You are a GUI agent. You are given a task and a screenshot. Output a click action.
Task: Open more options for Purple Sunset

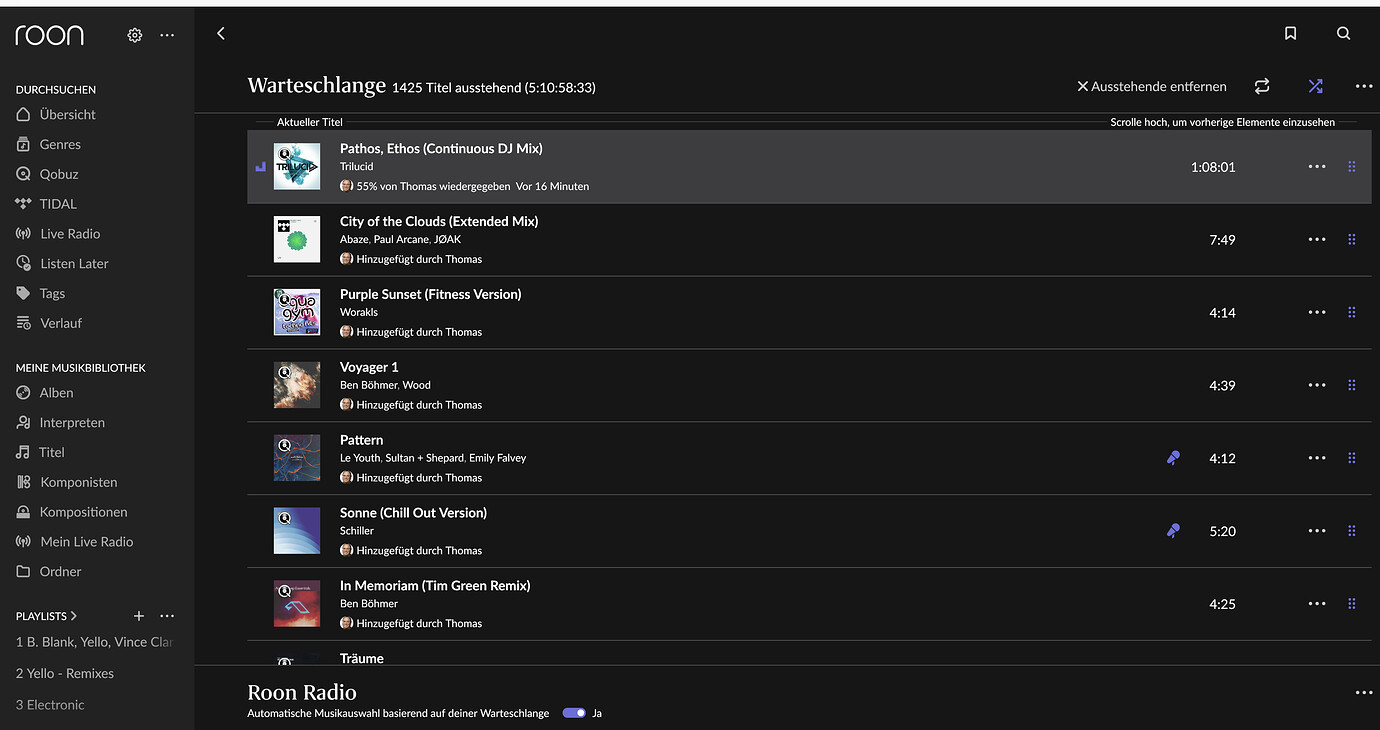(1317, 313)
